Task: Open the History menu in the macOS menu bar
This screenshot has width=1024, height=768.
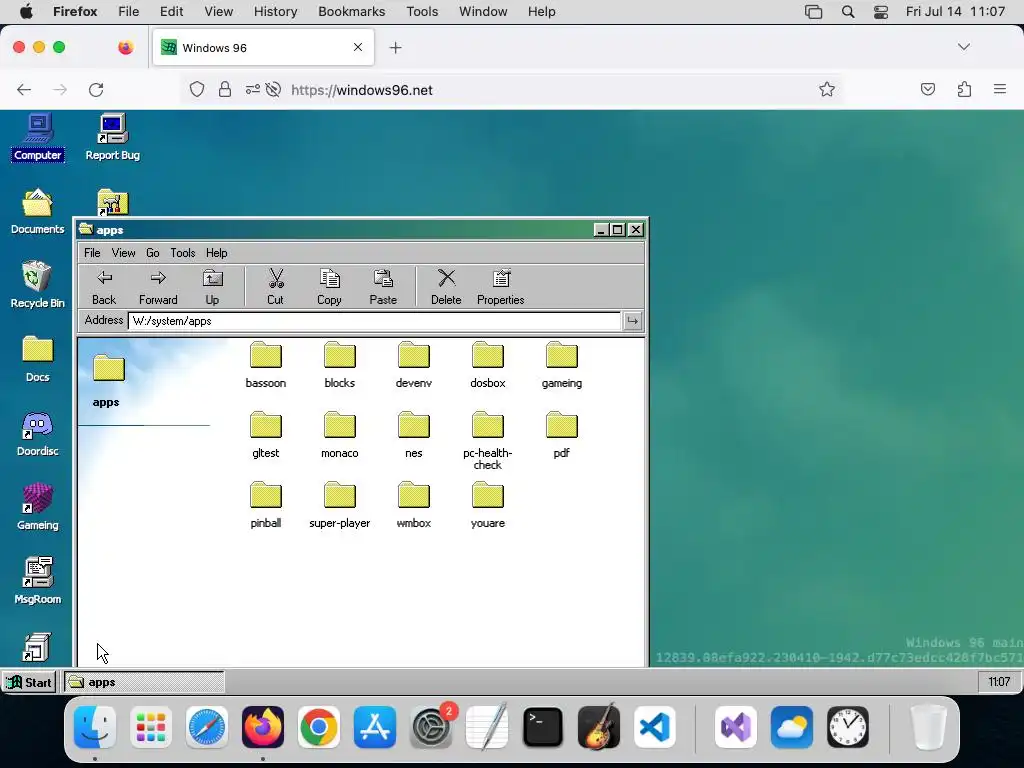Action: 275,12
